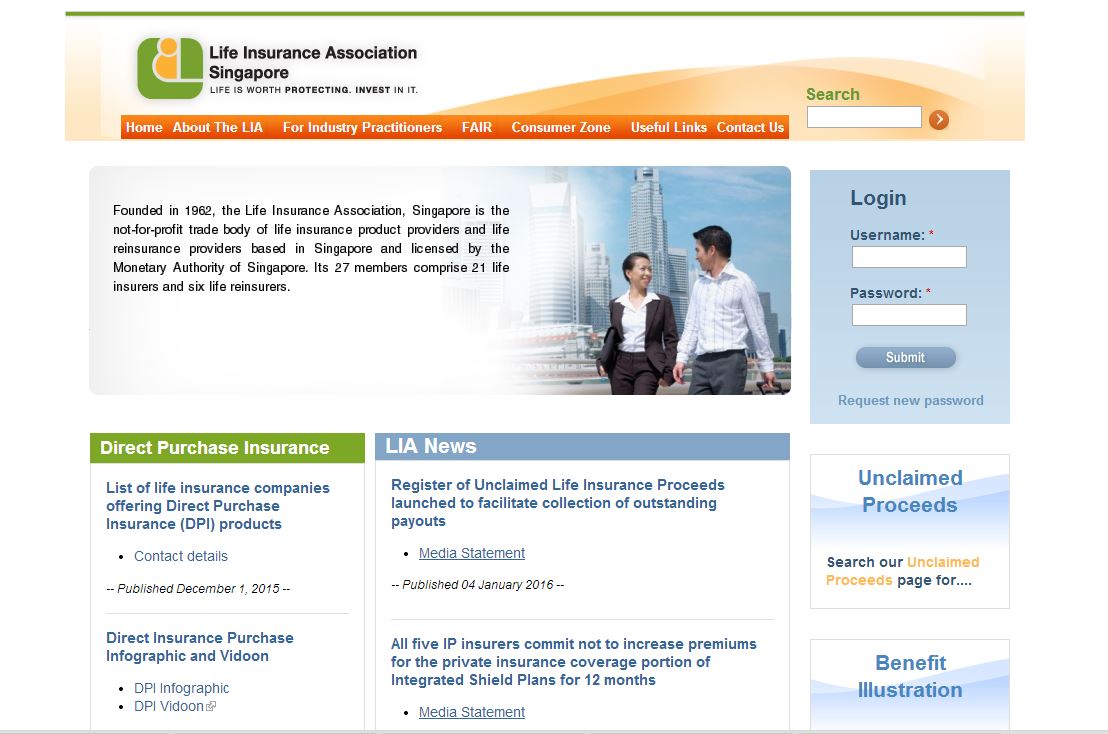
Task: Click the Password input field
Action: [x=908, y=315]
